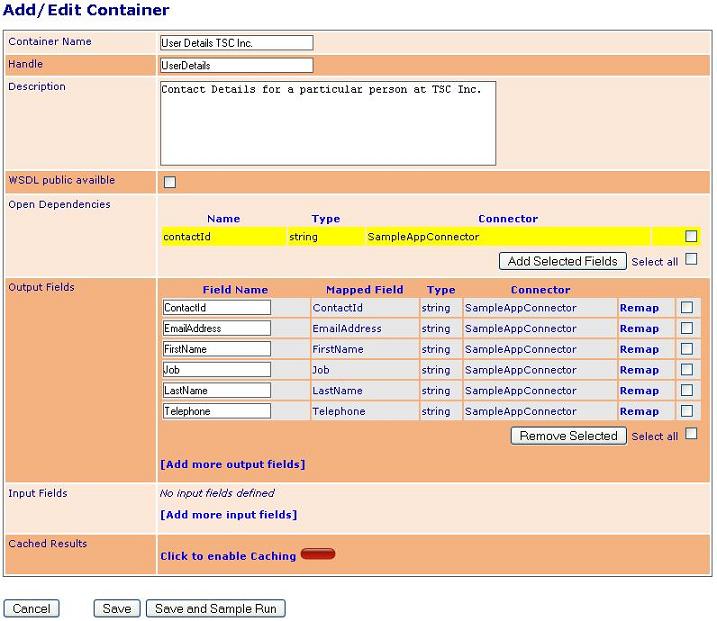Edit the LastName field name box
This screenshot has height=621, width=717.
pyautogui.click(x=217, y=390)
